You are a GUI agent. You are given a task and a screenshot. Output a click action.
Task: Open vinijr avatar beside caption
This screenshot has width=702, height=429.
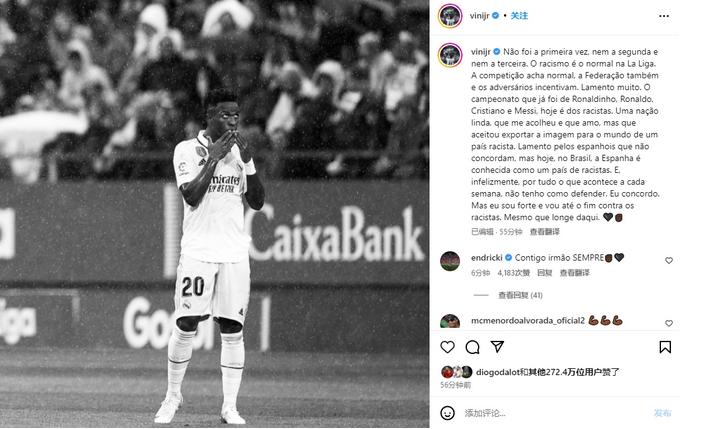(x=450, y=55)
